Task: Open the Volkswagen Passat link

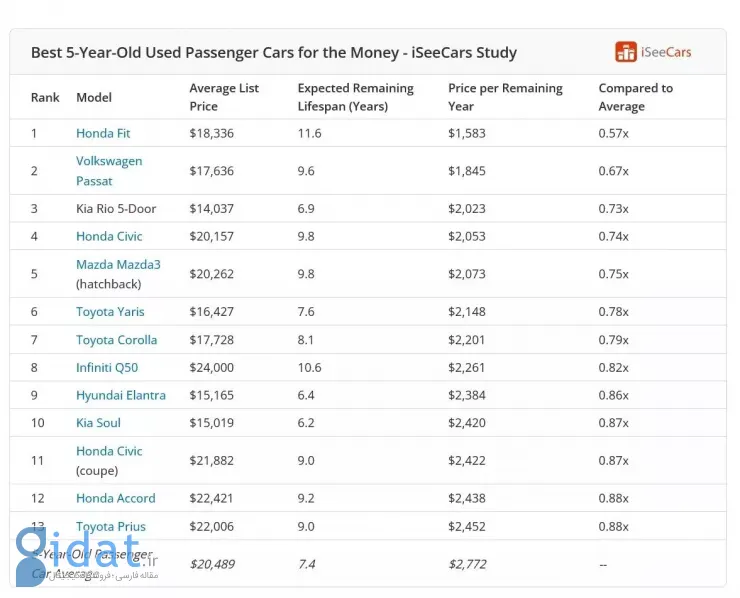Action: 109,171
